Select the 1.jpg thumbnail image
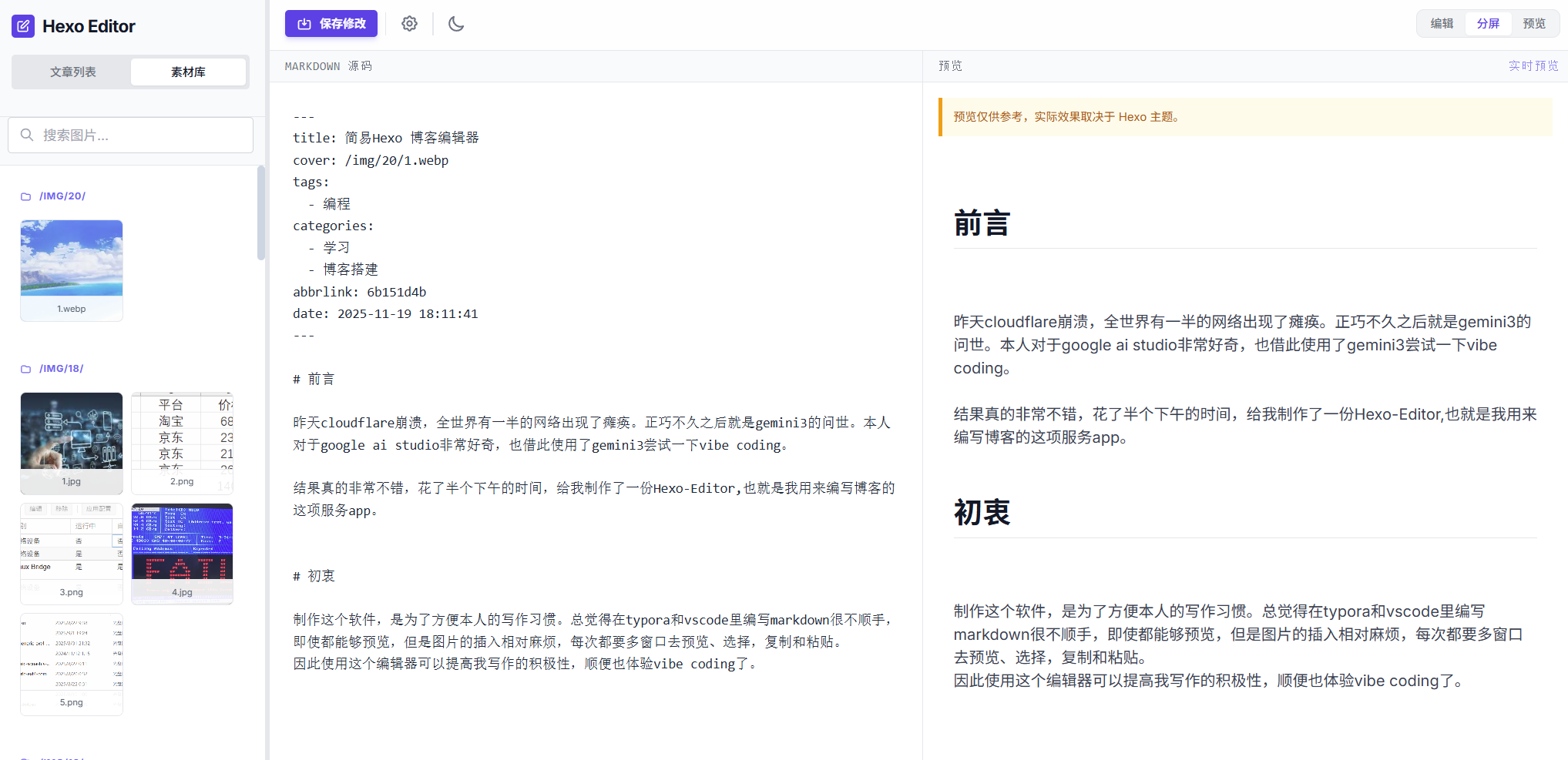Screen dimensions: 1568x760 [x=72, y=432]
